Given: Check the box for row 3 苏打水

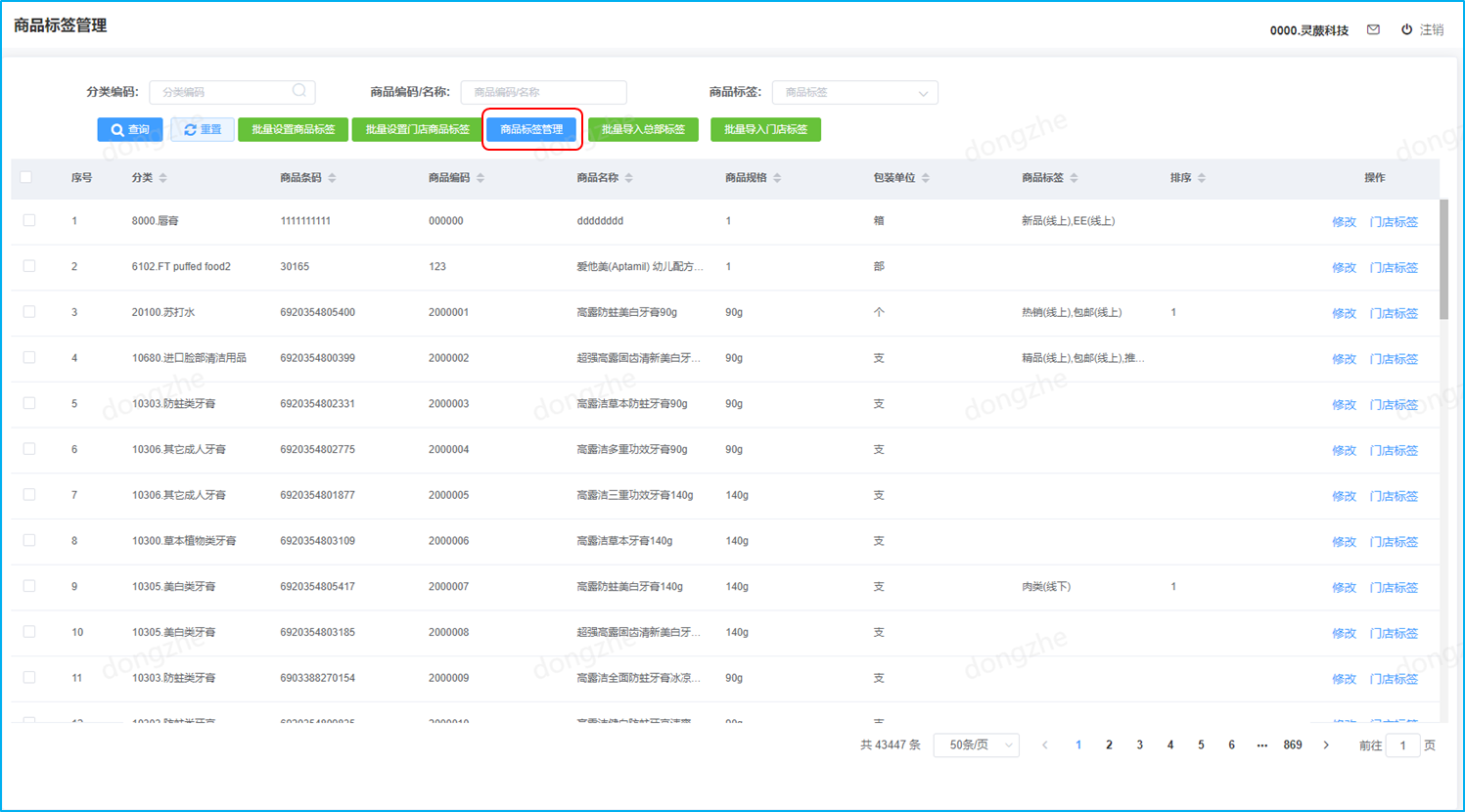Looking at the screenshot, I should point(29,312).
